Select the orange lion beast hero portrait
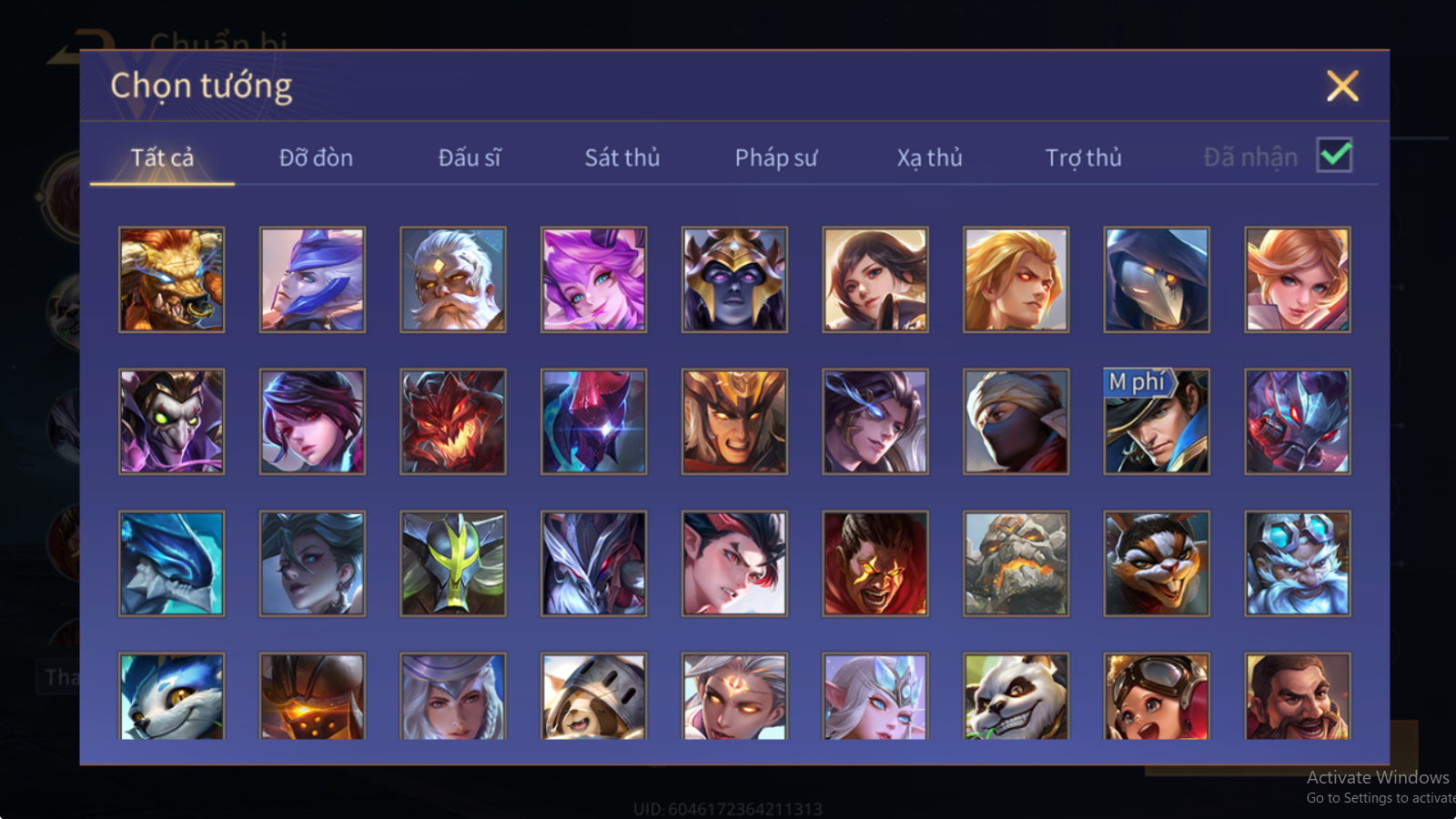1456x819 pixels. 171,279
